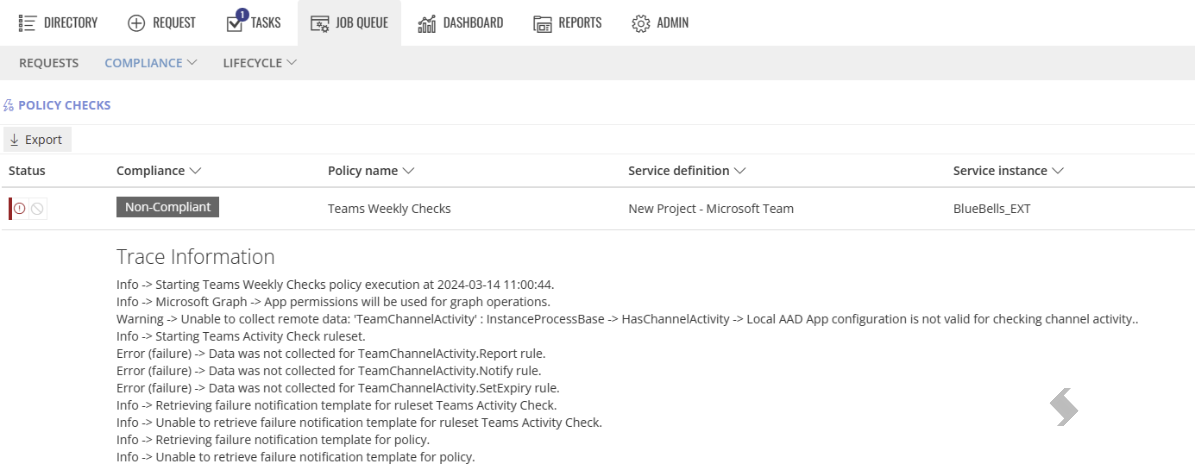1195x469 pixels.
Task: Select the Requests submenu item
Action: 49,63
